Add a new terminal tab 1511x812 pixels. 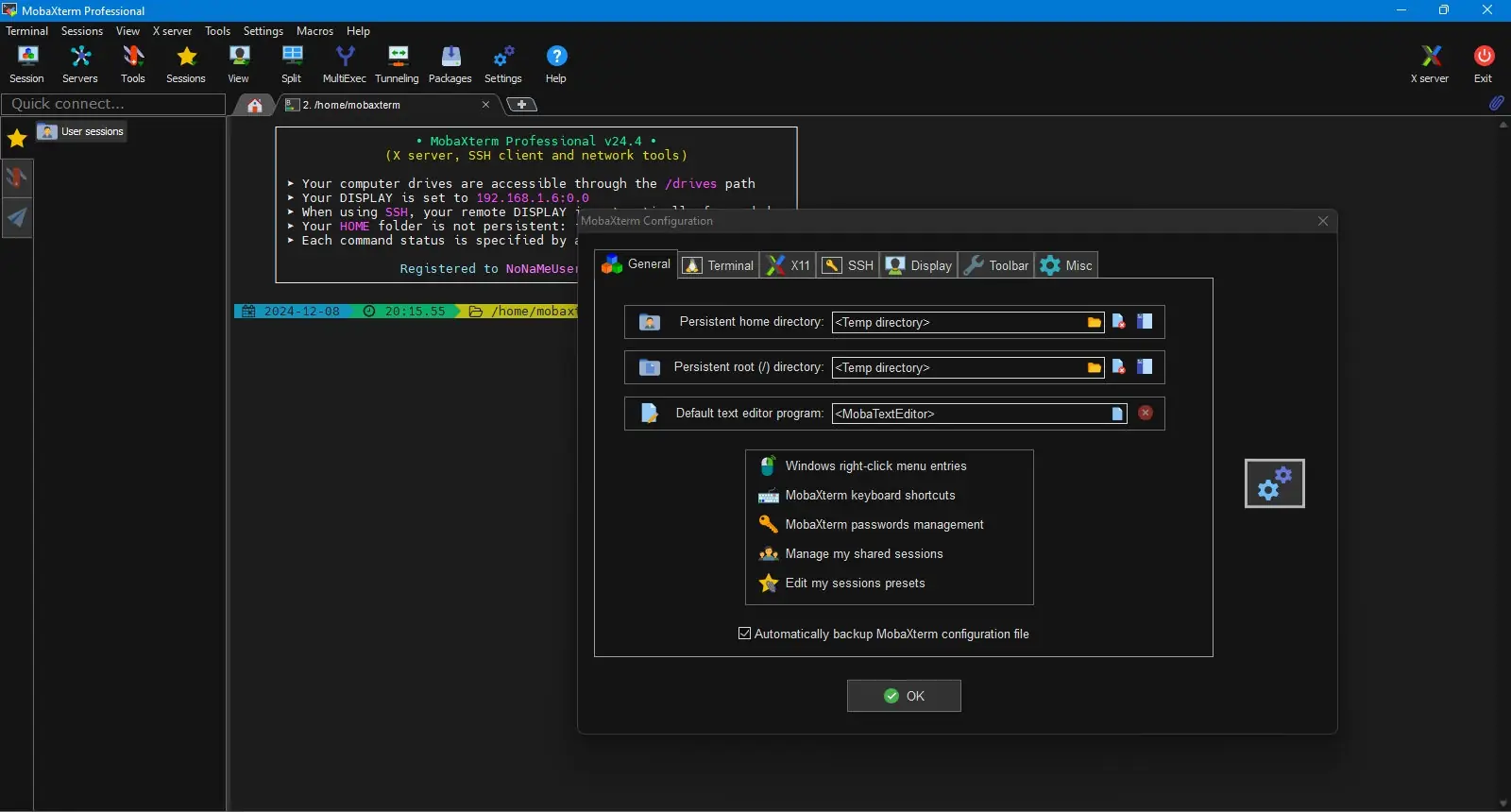521,105
